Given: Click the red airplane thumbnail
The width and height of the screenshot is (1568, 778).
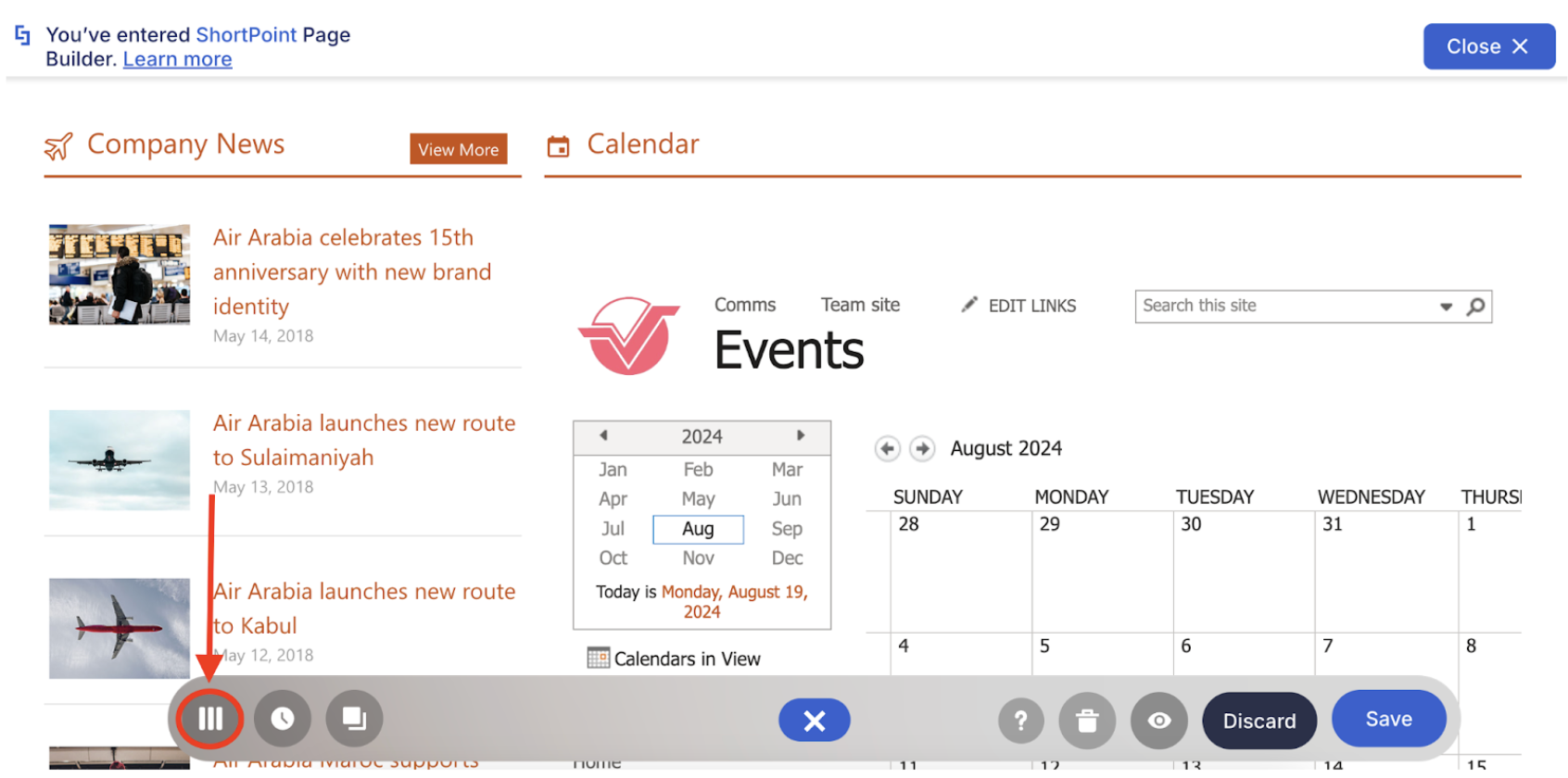Looking at the screenshot, I should pos(120,629).
